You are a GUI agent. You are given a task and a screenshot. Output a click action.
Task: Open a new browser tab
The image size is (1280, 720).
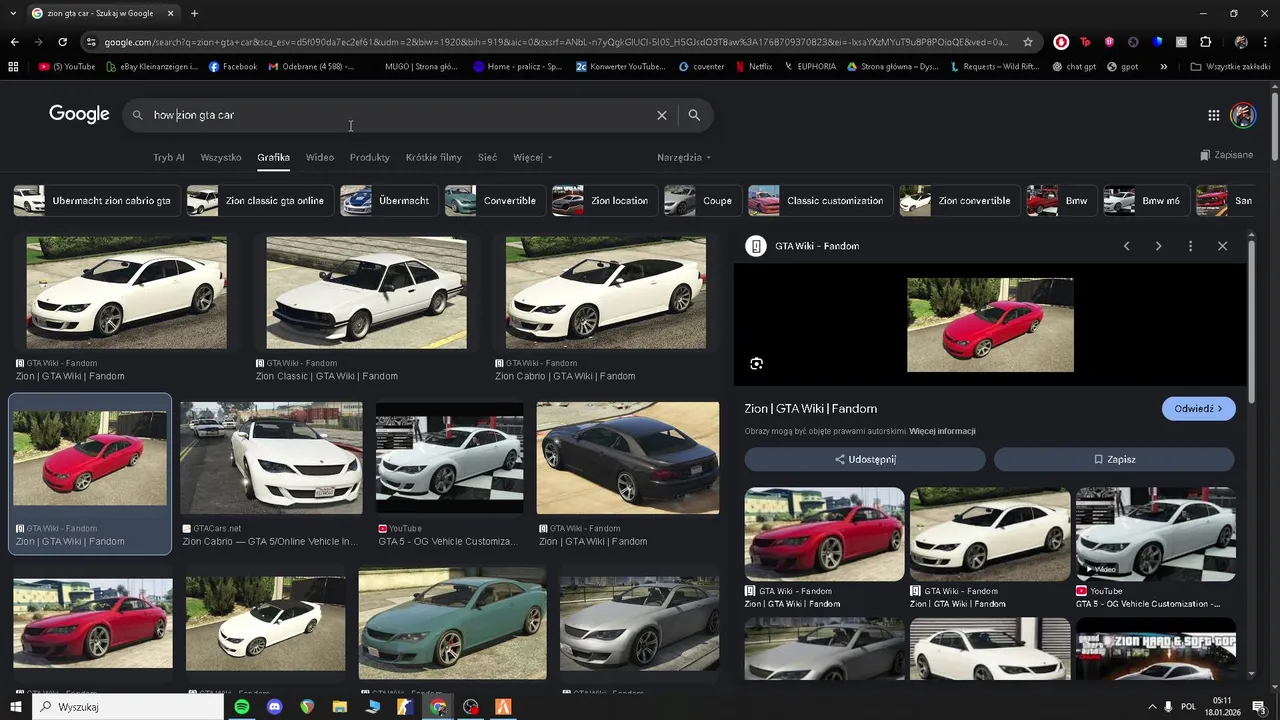194,14
